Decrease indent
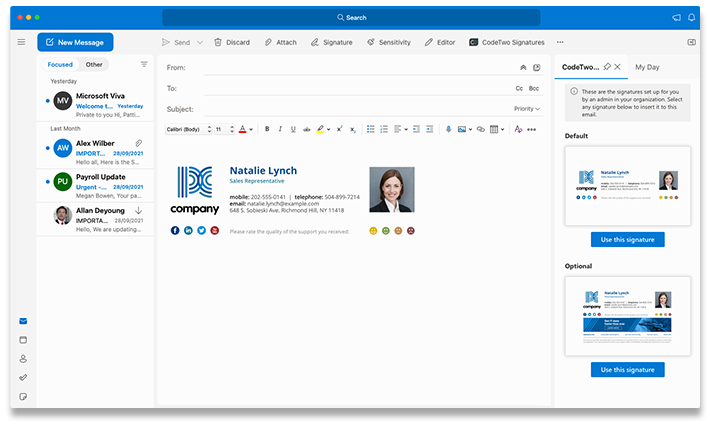Viewport: 710px width, 426px height. tap(416, 129)
